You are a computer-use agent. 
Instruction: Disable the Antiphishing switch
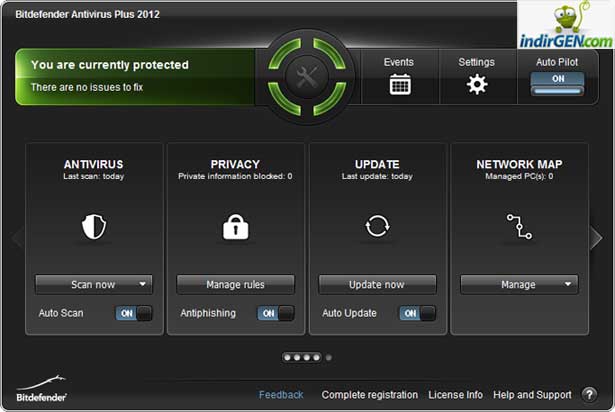tap(276, 313)
